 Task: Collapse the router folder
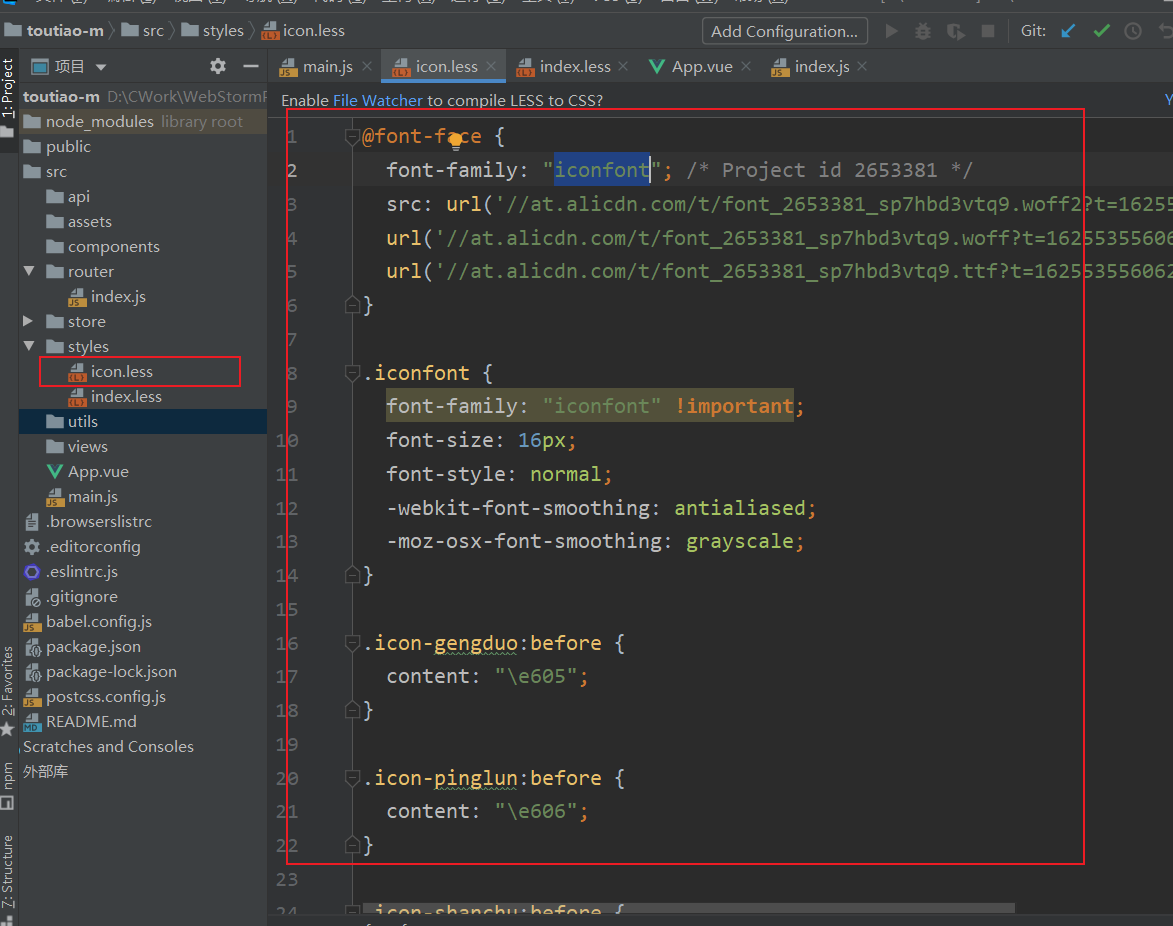(x=29, y=271)
